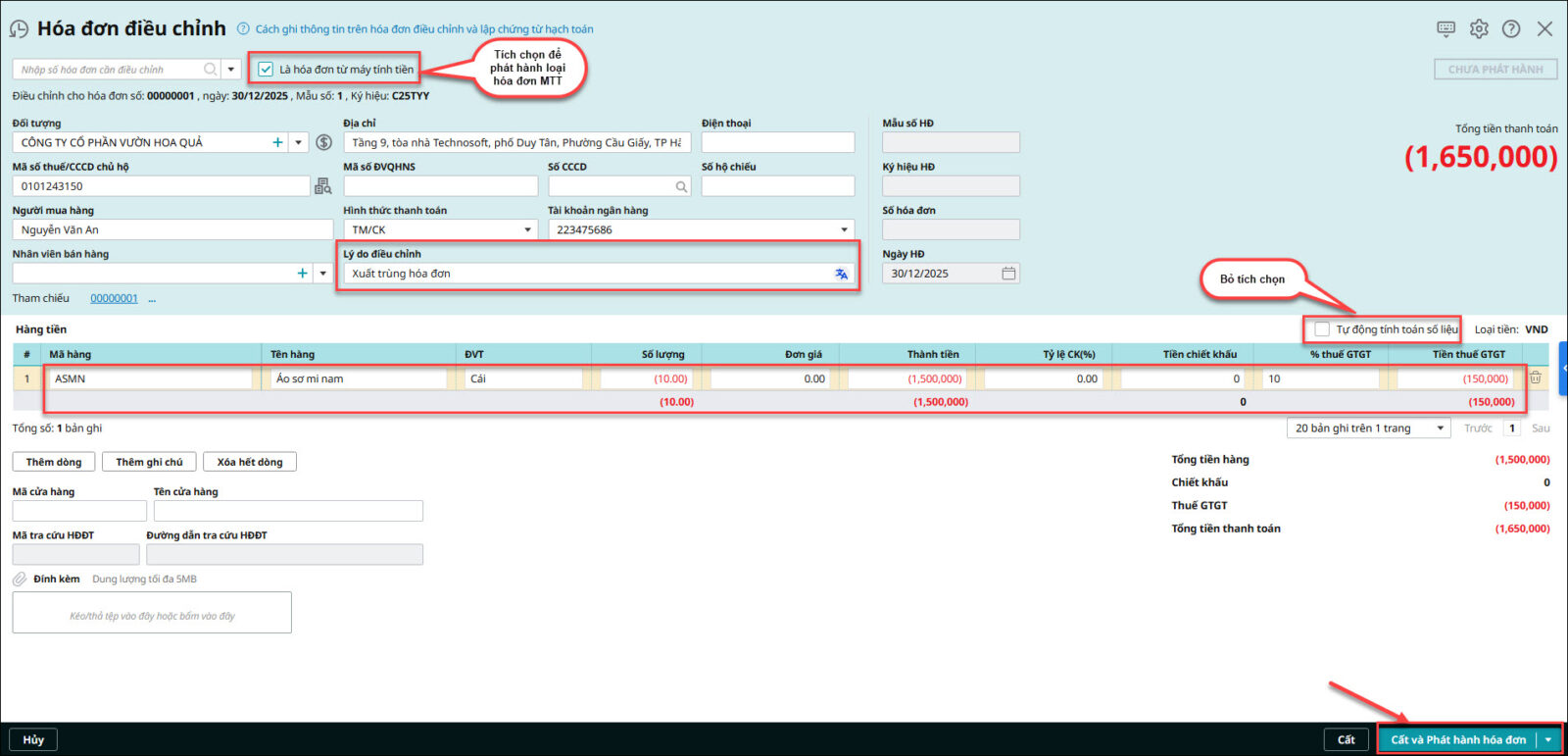Open settings gear icon in header
The width and height of the screenshot is (1568, 756).
[1479, 28]
